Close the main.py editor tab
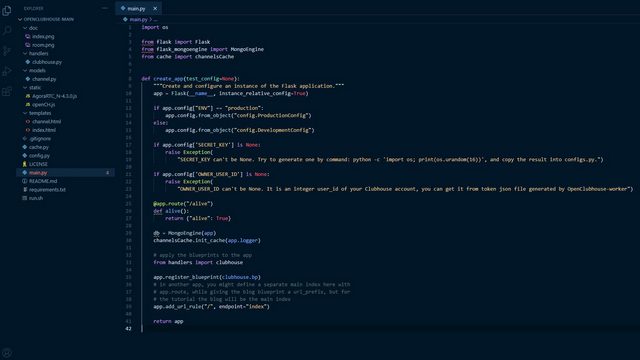The image size is (640, 360). tap(155, 8)
